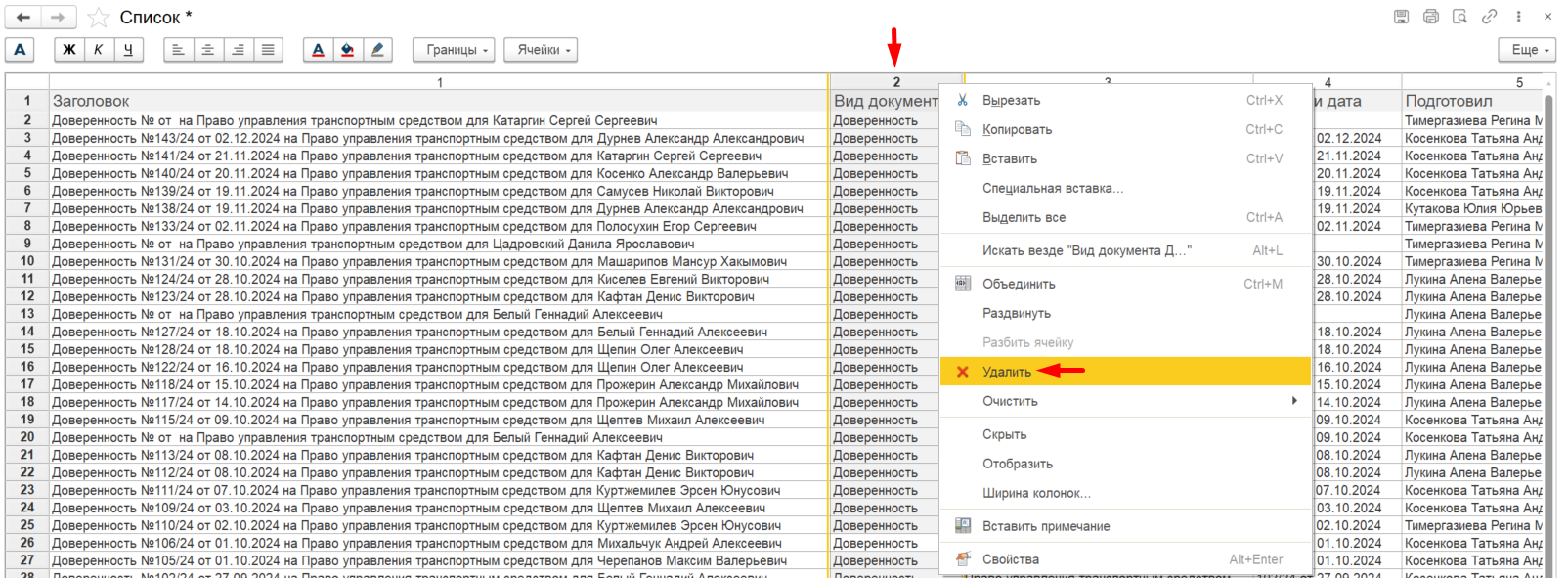Align cell text to the right
Viewport: 1568px width, 578px height.
[x=238, y=49]
